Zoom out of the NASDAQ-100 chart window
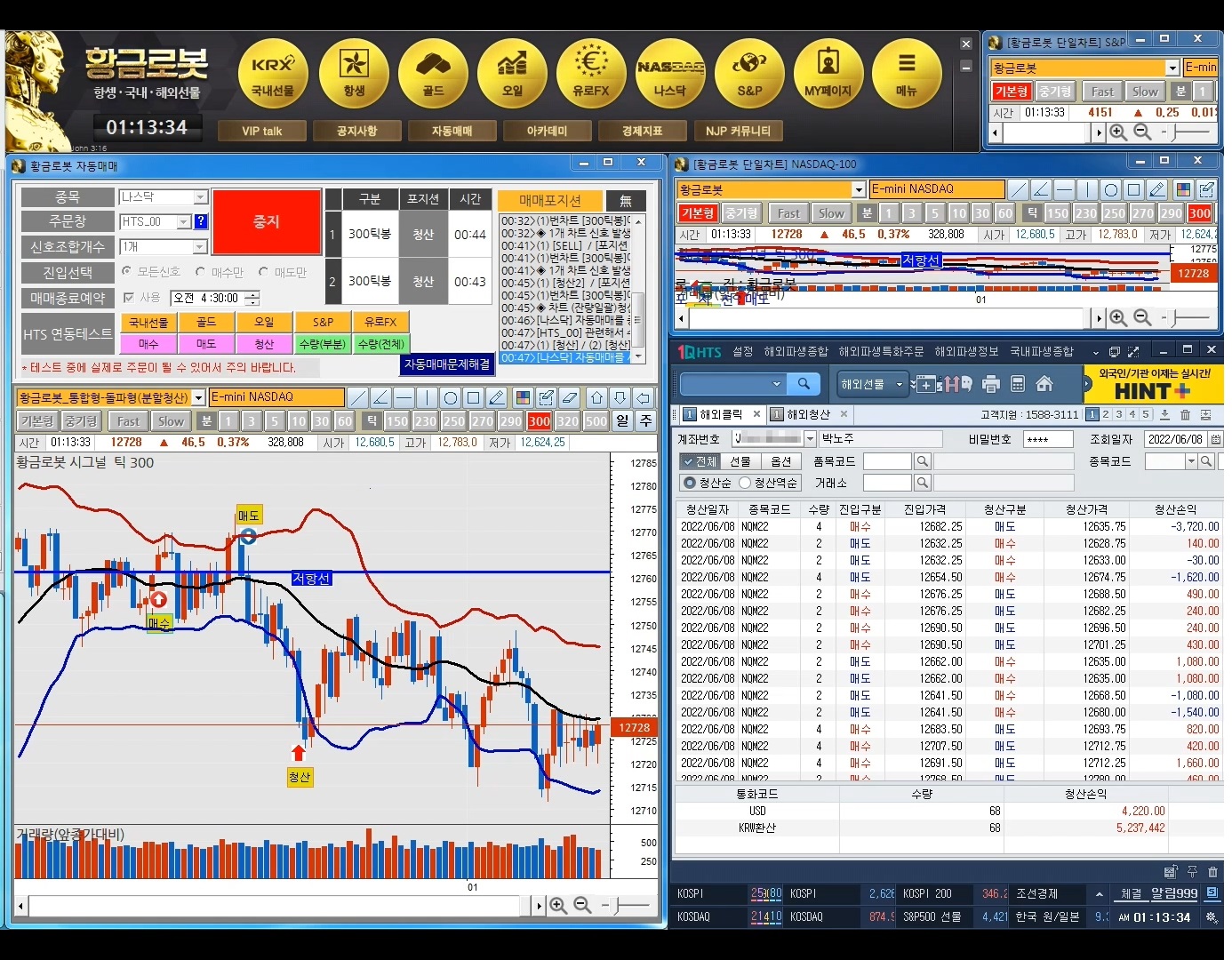Viewport: 1232px width, 960px height. pos(1143,317)
